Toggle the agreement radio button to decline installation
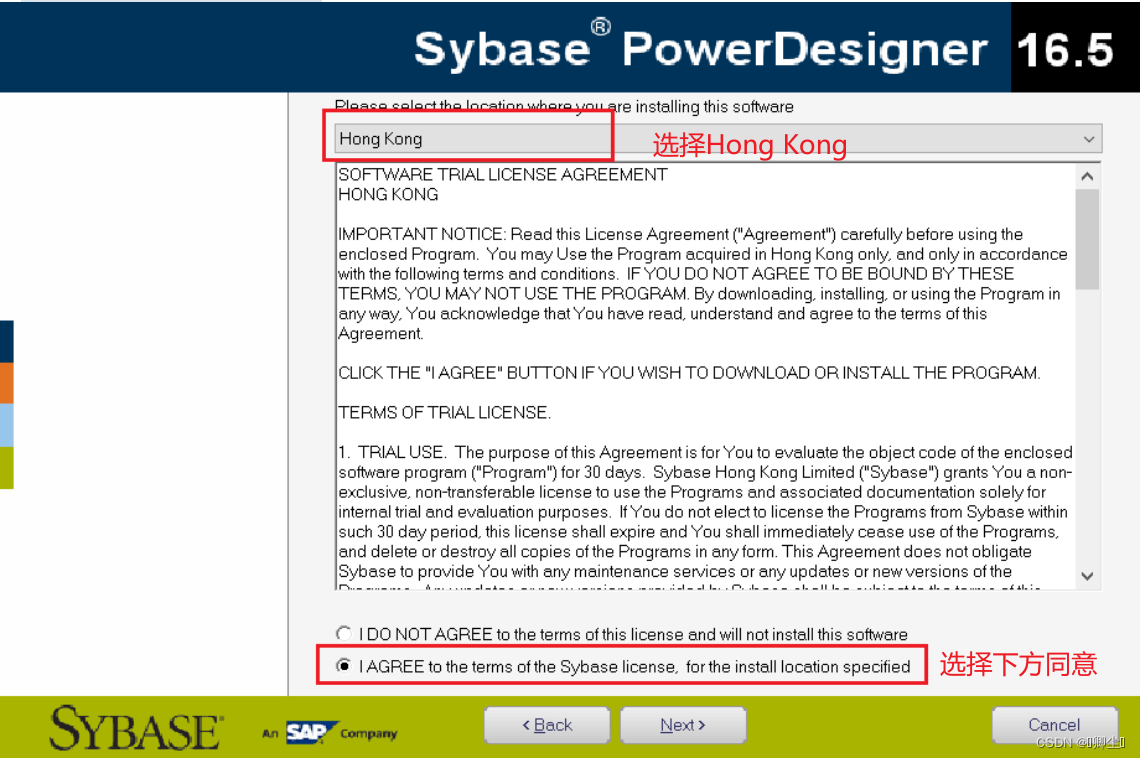This screenshot has width=1140, height=759. coord(344,633)
